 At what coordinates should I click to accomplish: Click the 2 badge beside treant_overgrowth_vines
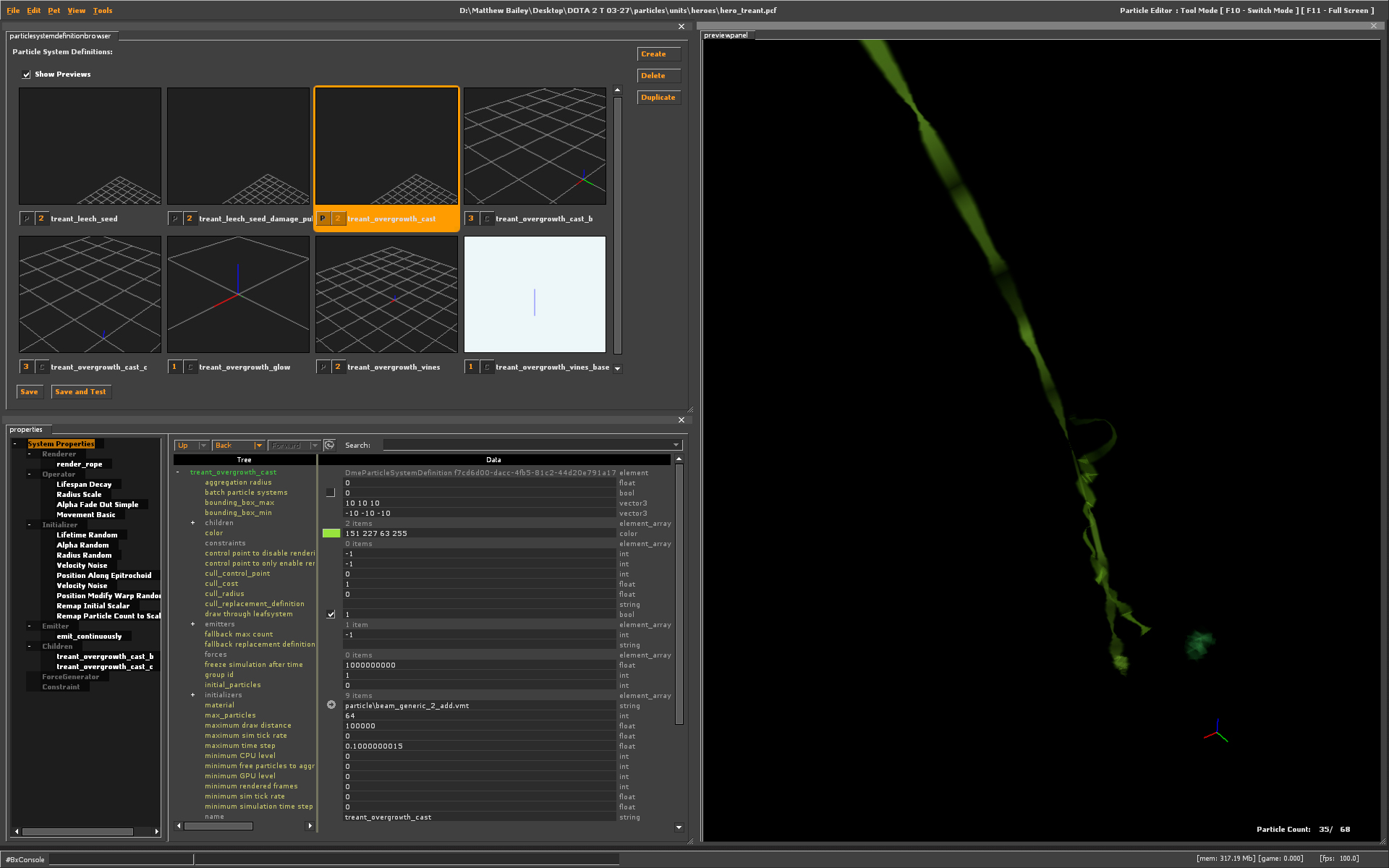pos(338,367)
